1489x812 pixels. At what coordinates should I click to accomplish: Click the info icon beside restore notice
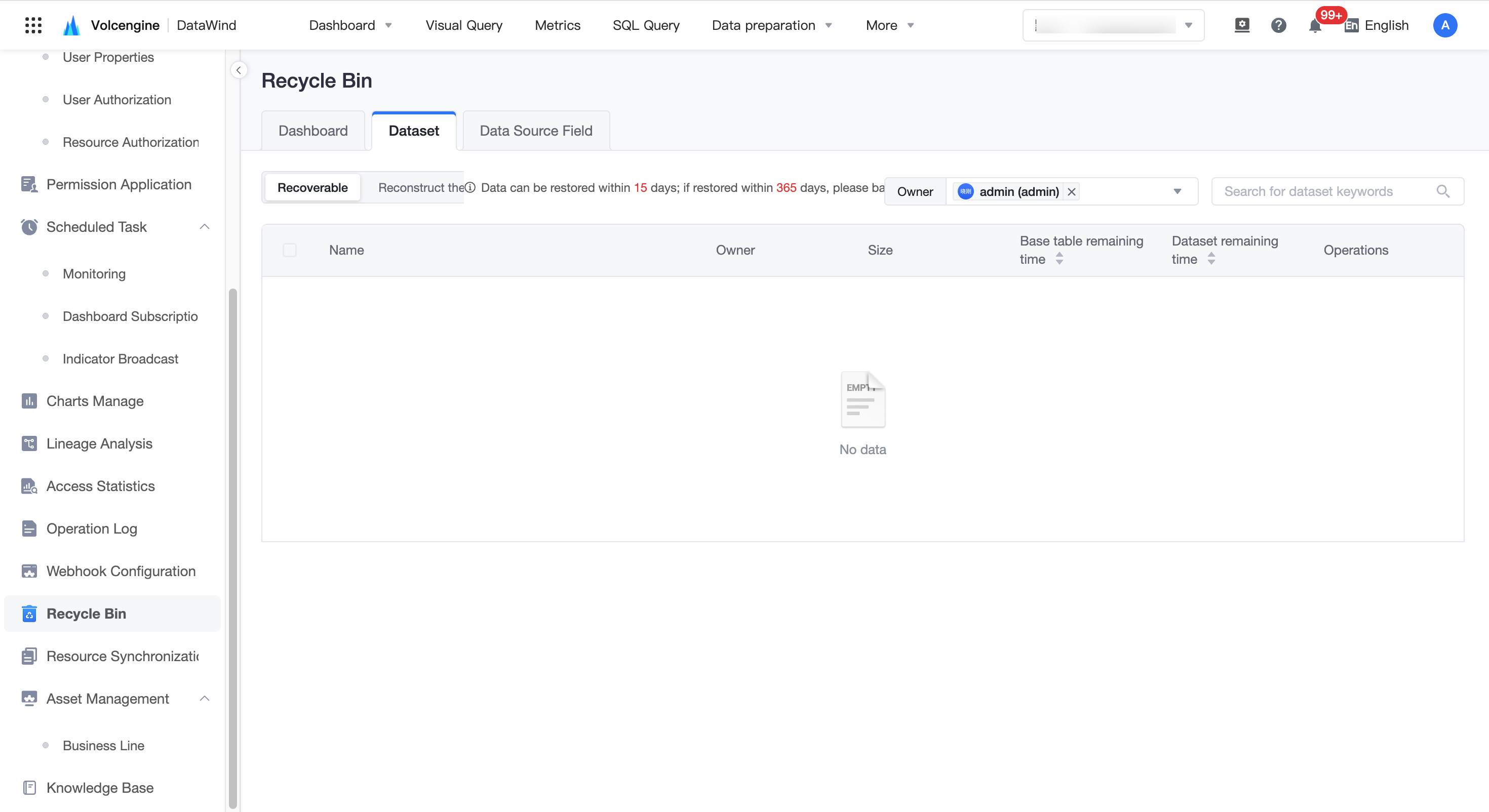click(471, 187)
